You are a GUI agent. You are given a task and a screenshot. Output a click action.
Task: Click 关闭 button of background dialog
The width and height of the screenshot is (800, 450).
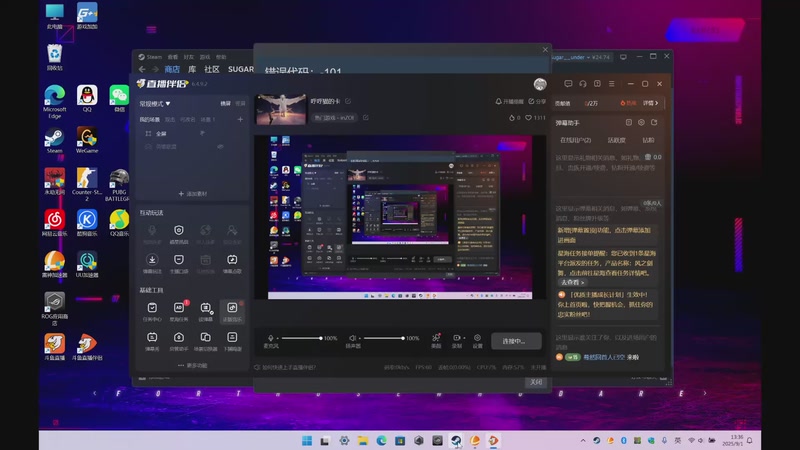click(x=536, y=382)
